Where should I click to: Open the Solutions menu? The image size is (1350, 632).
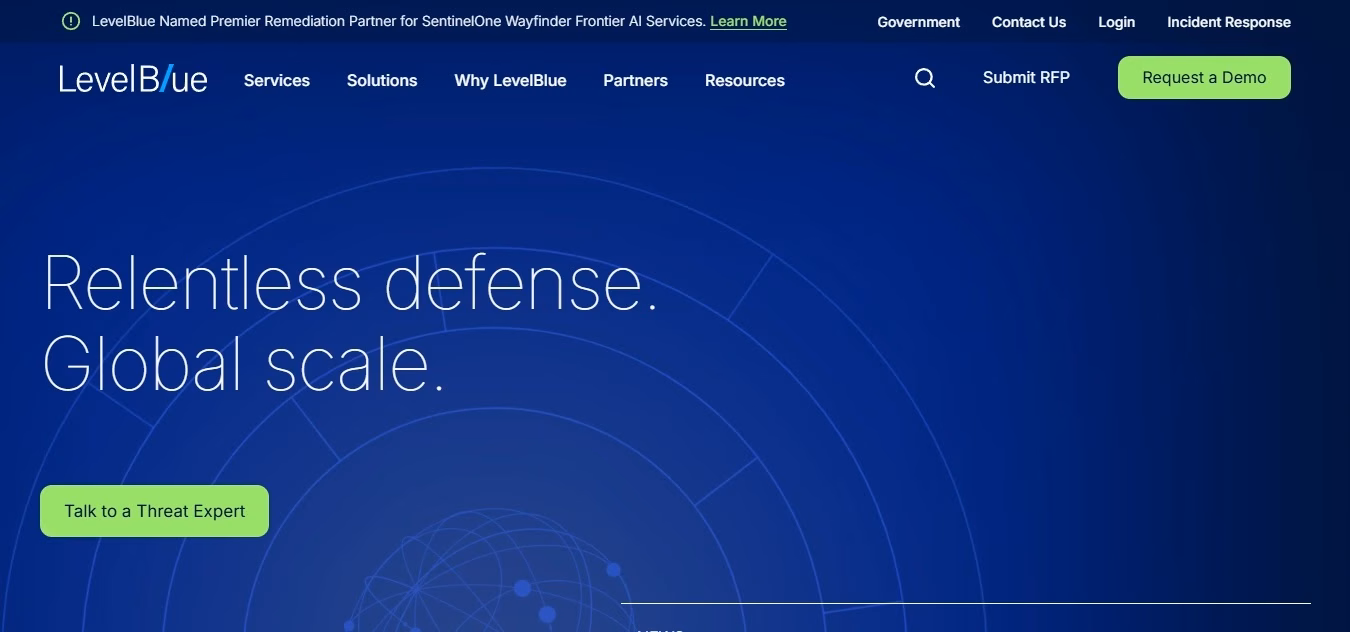[382, 80]
